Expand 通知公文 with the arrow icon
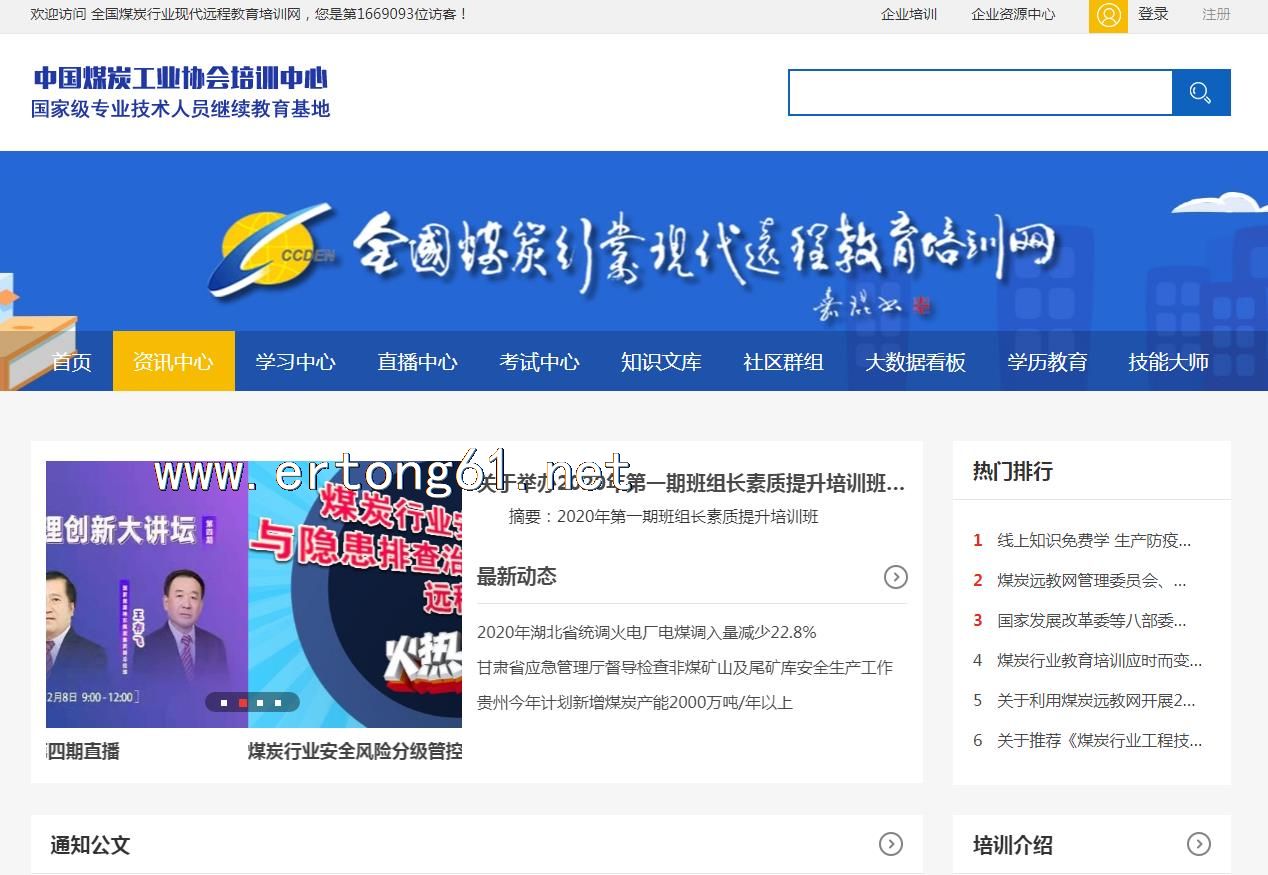1268x875 pixels. [x=890, y=845]
